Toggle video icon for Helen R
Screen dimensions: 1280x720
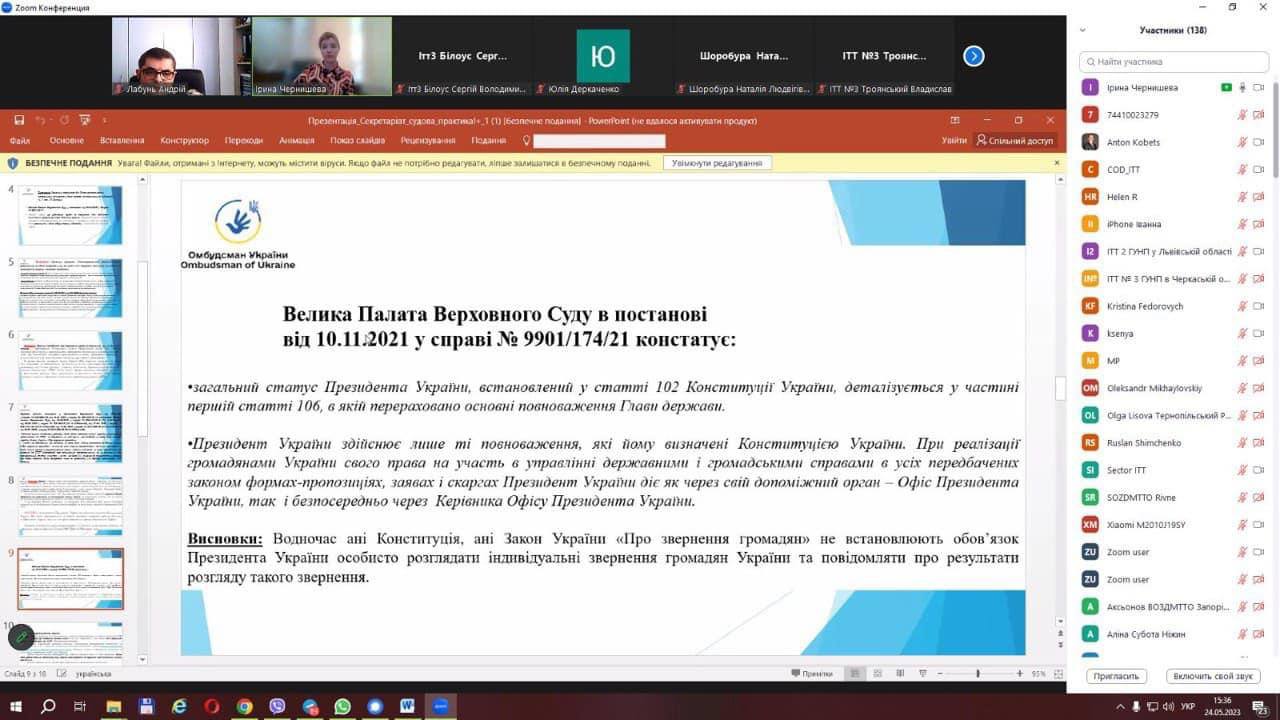[1259, 197]
